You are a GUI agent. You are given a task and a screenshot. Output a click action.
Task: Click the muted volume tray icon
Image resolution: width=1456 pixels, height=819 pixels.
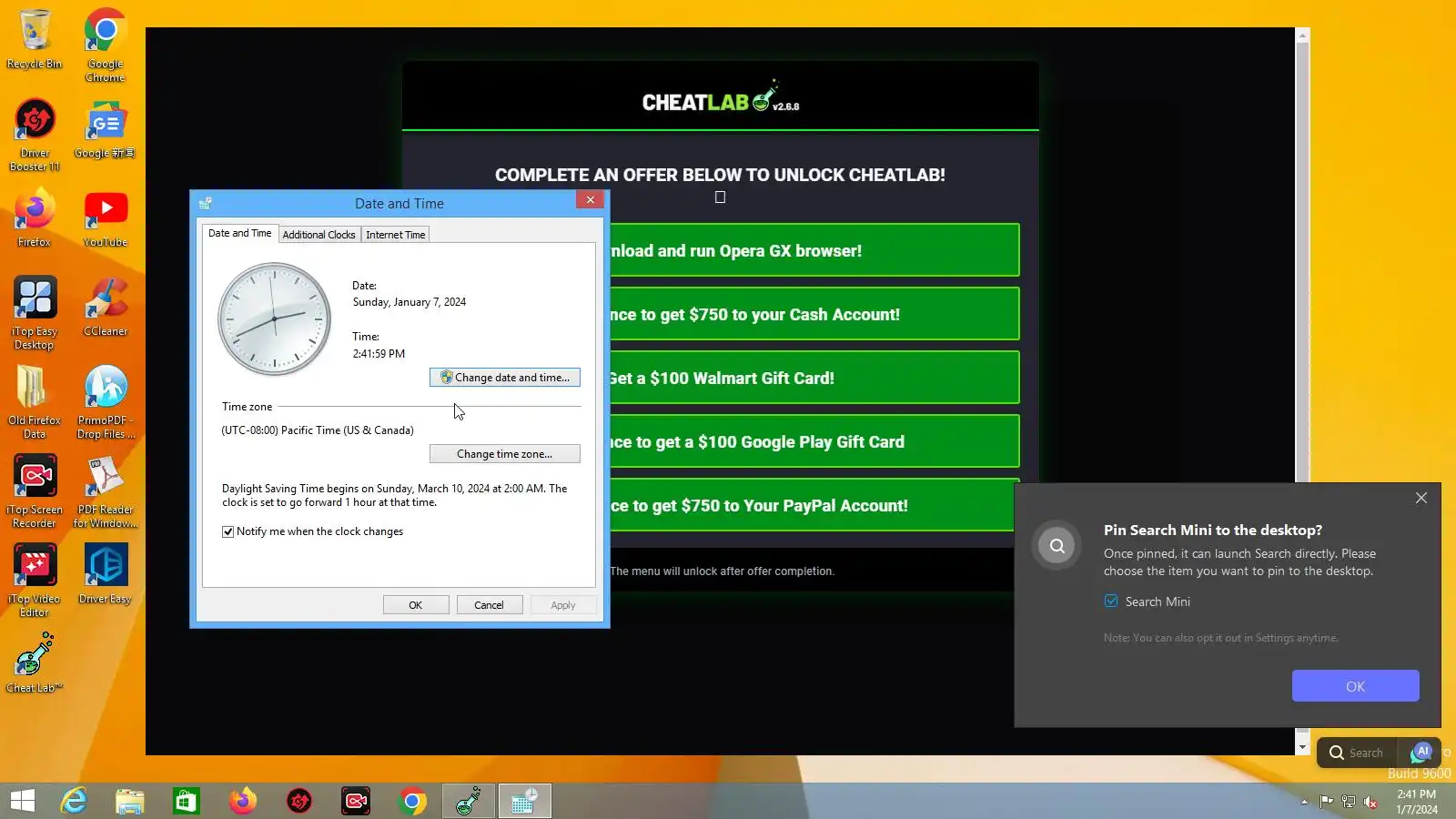(1370, 802)
